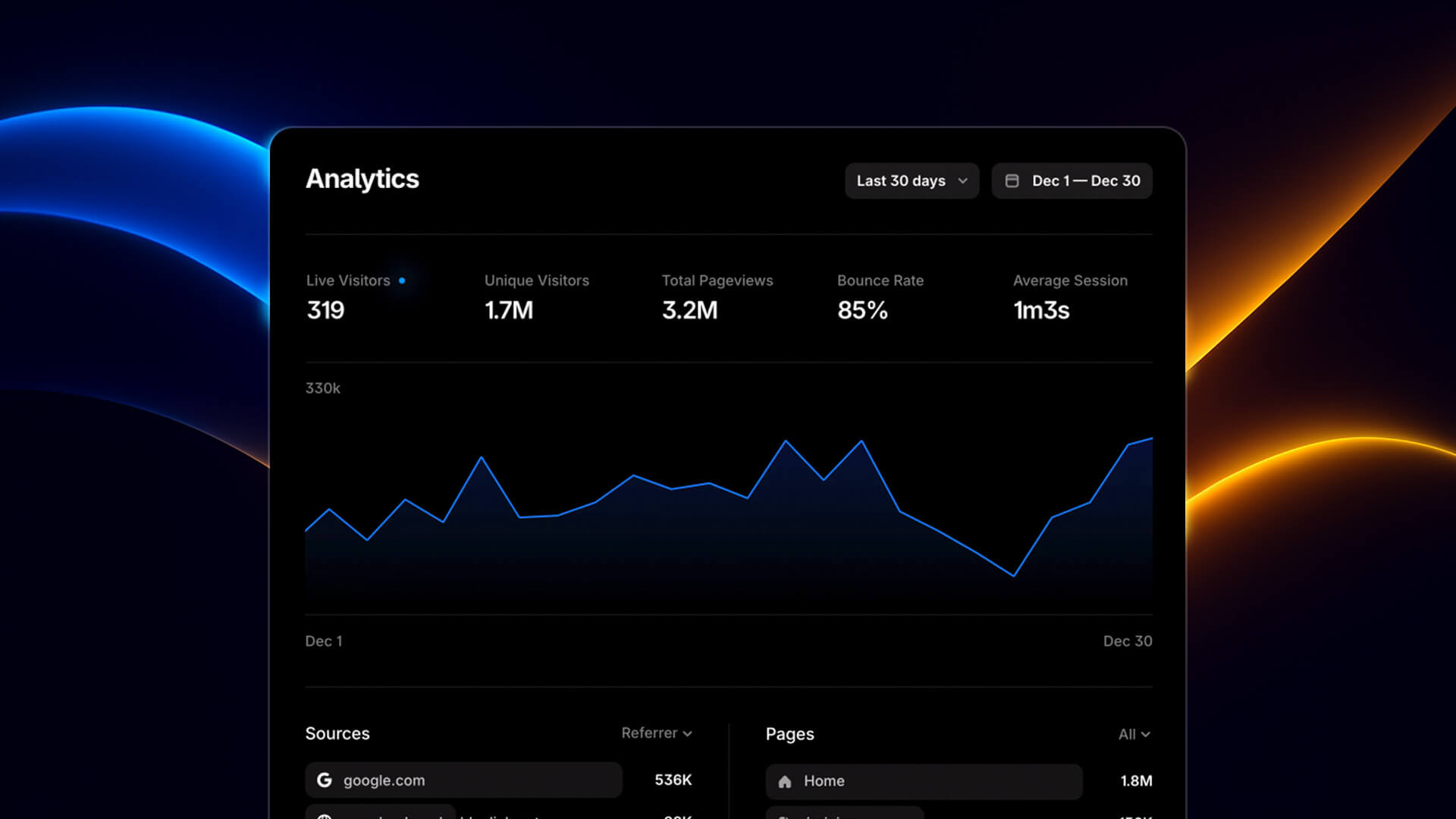Click the Analytics heading
The image size is (1456, 819).
tap(362, 179)
